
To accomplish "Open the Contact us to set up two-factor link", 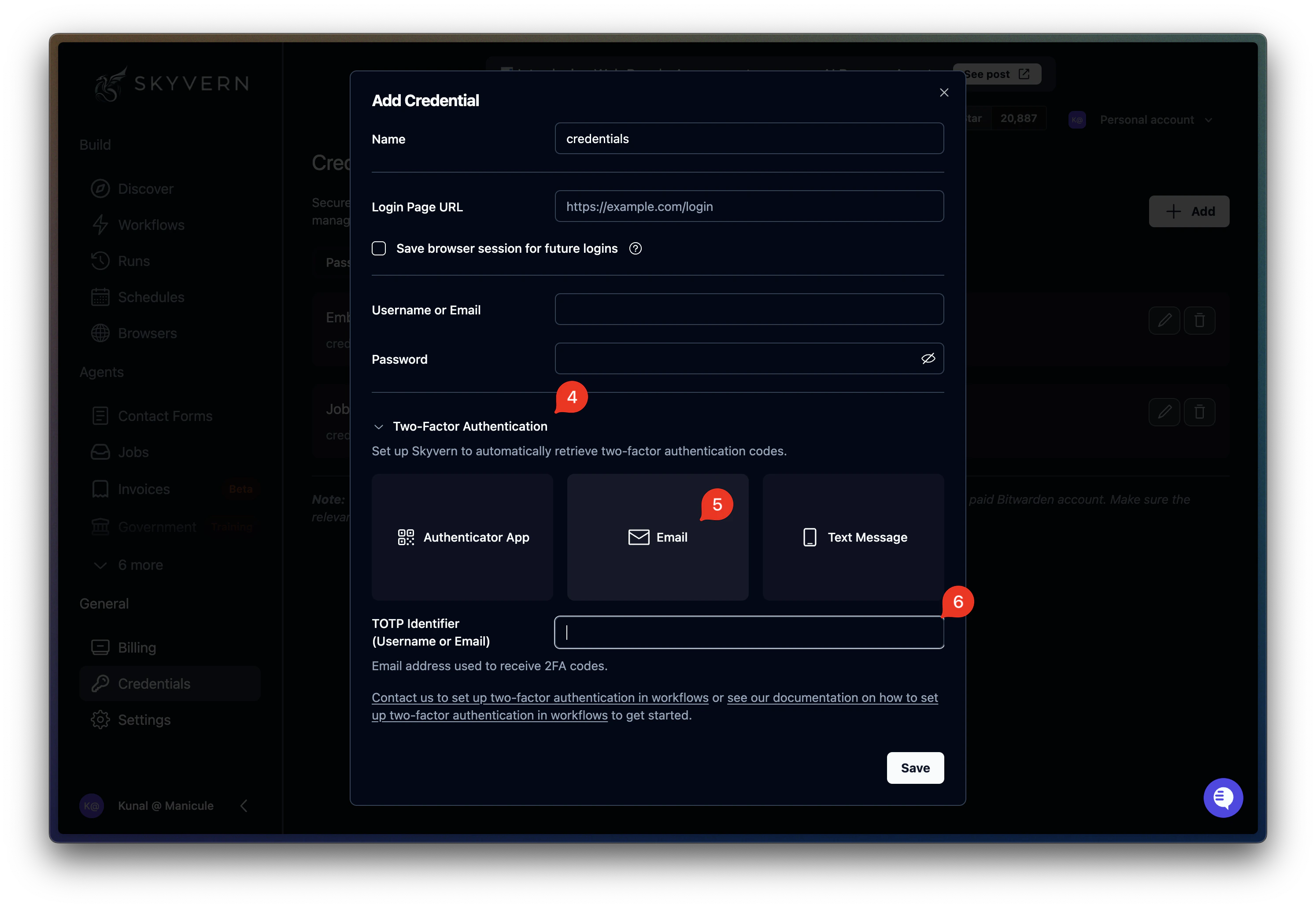I will coord(540,698).
